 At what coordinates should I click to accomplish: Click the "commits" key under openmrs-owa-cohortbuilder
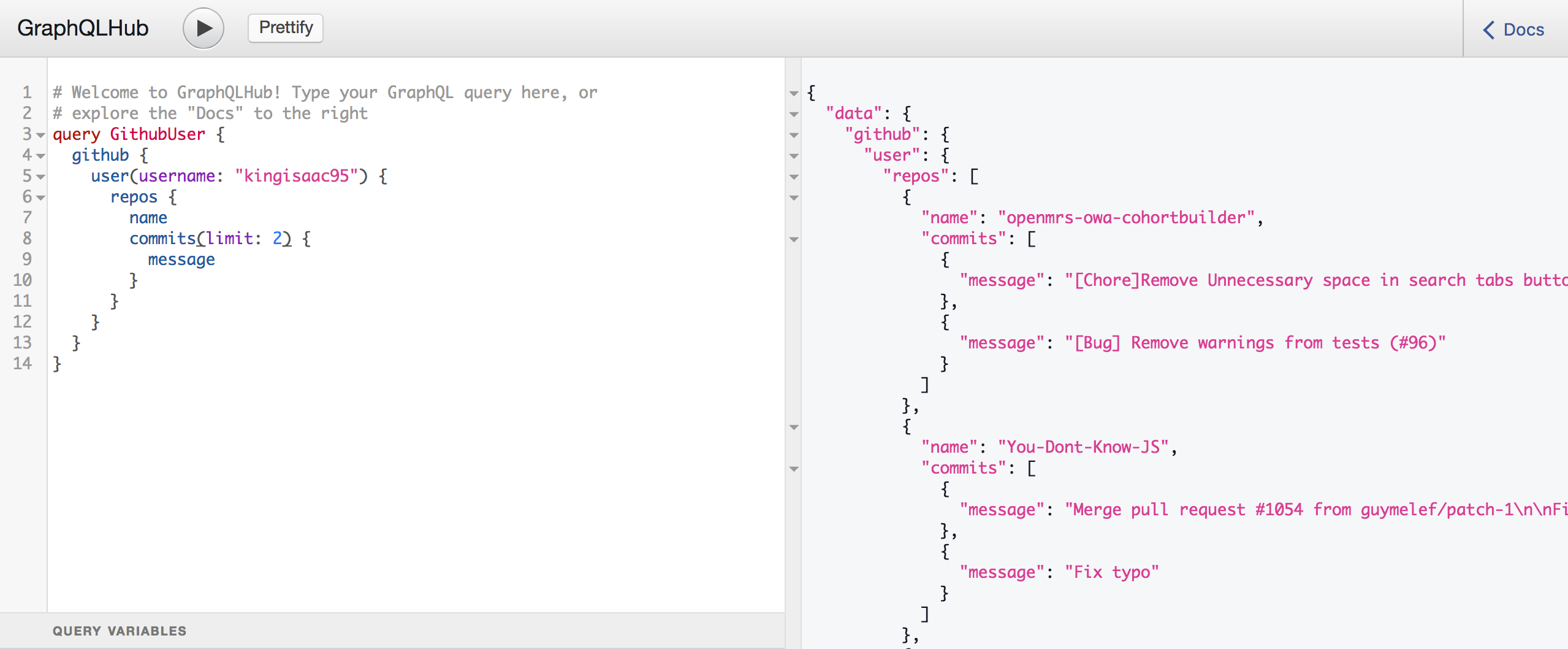[964, 239]
